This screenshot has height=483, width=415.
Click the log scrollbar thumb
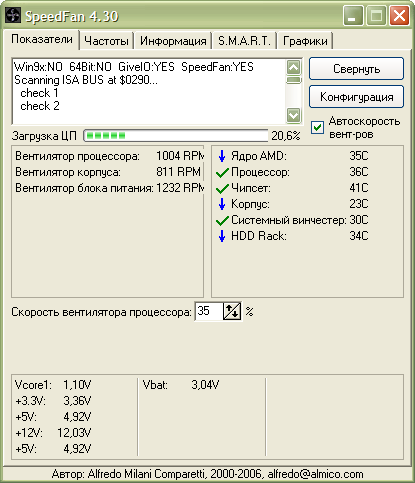(294, 80)
